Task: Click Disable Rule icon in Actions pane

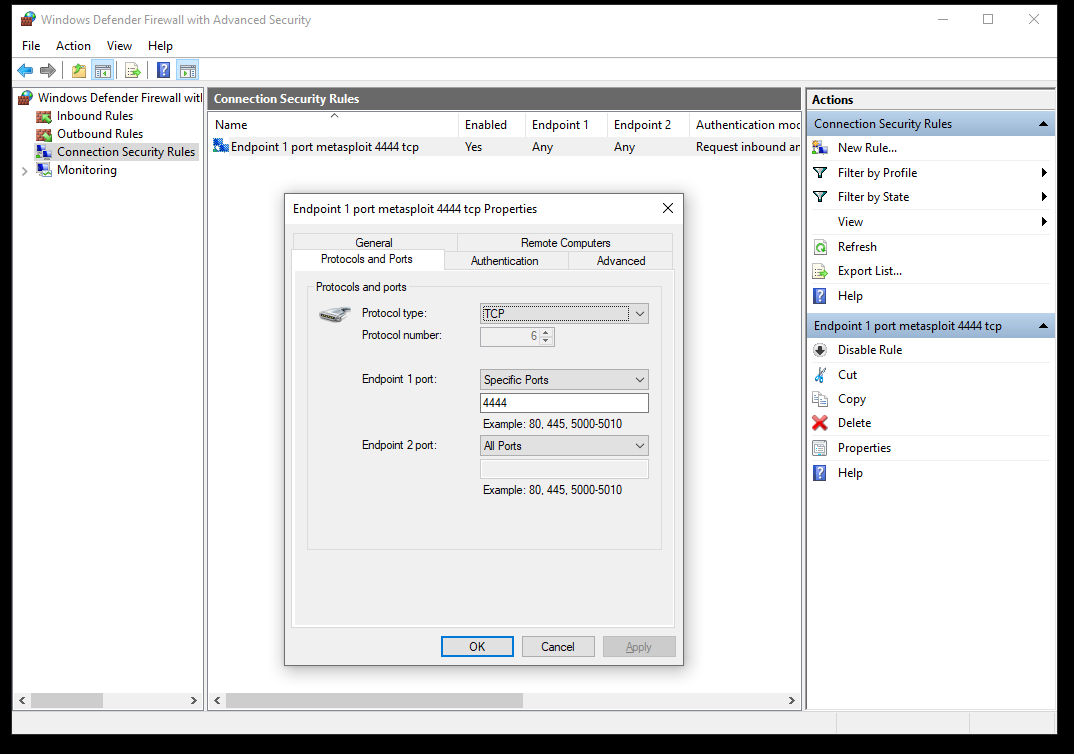Action: pyautogui.click(x=820, y=350)
